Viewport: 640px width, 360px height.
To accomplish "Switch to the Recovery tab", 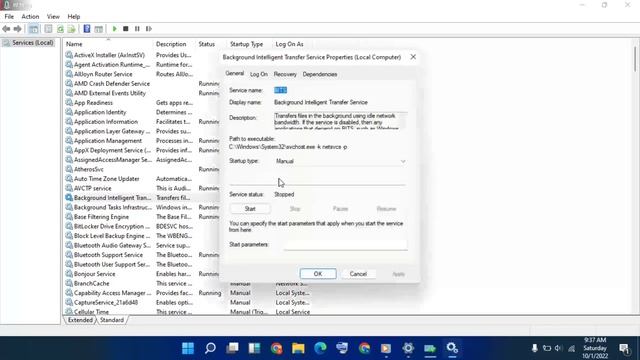I will (285, 74).
